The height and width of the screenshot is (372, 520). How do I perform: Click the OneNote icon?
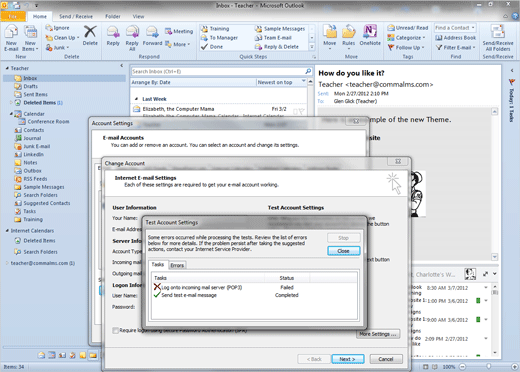[370, 32]
